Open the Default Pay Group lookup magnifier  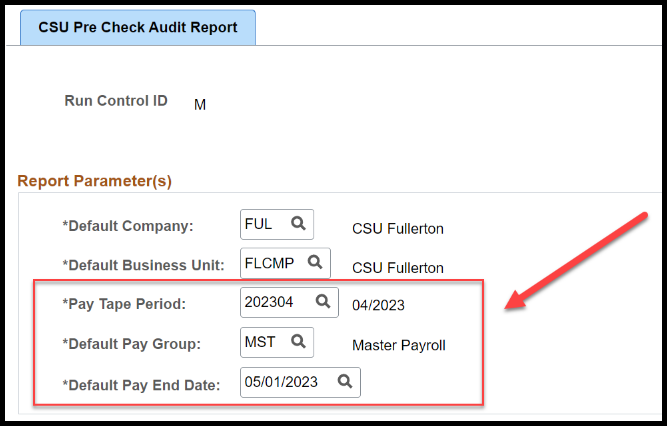coord(298,341)
